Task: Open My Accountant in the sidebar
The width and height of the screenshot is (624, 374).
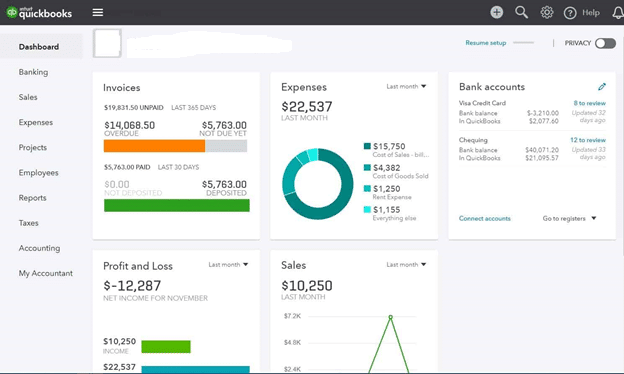Action: (46, 273)
